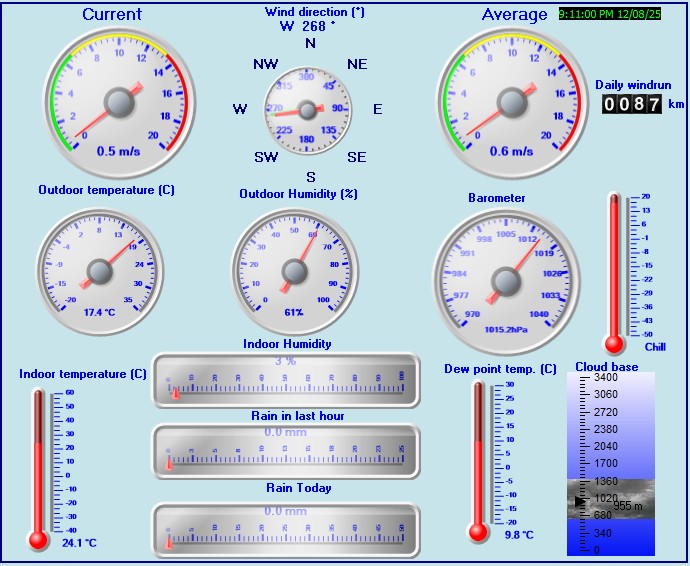The image size is (690, 566).
Task: Select the Outdoor Humidity gauge
Action: (x=294, y=270)
